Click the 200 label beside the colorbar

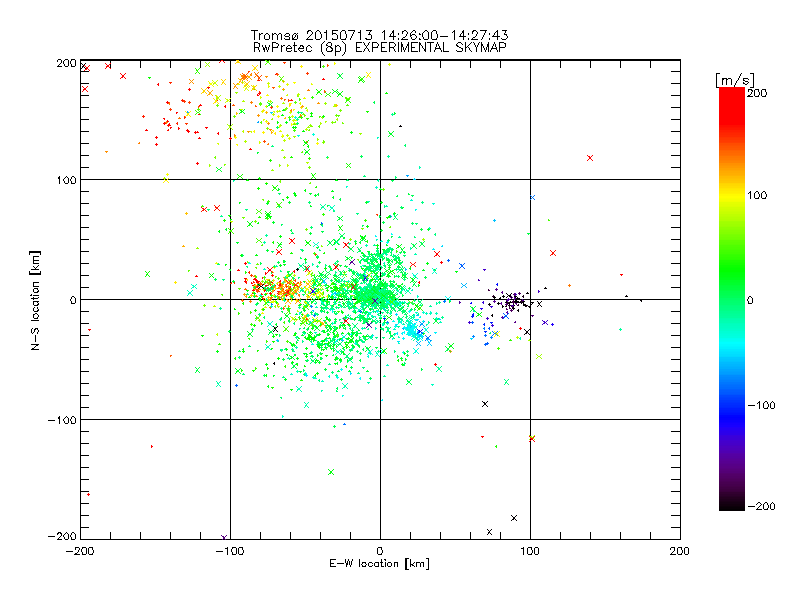click(757, 93)
